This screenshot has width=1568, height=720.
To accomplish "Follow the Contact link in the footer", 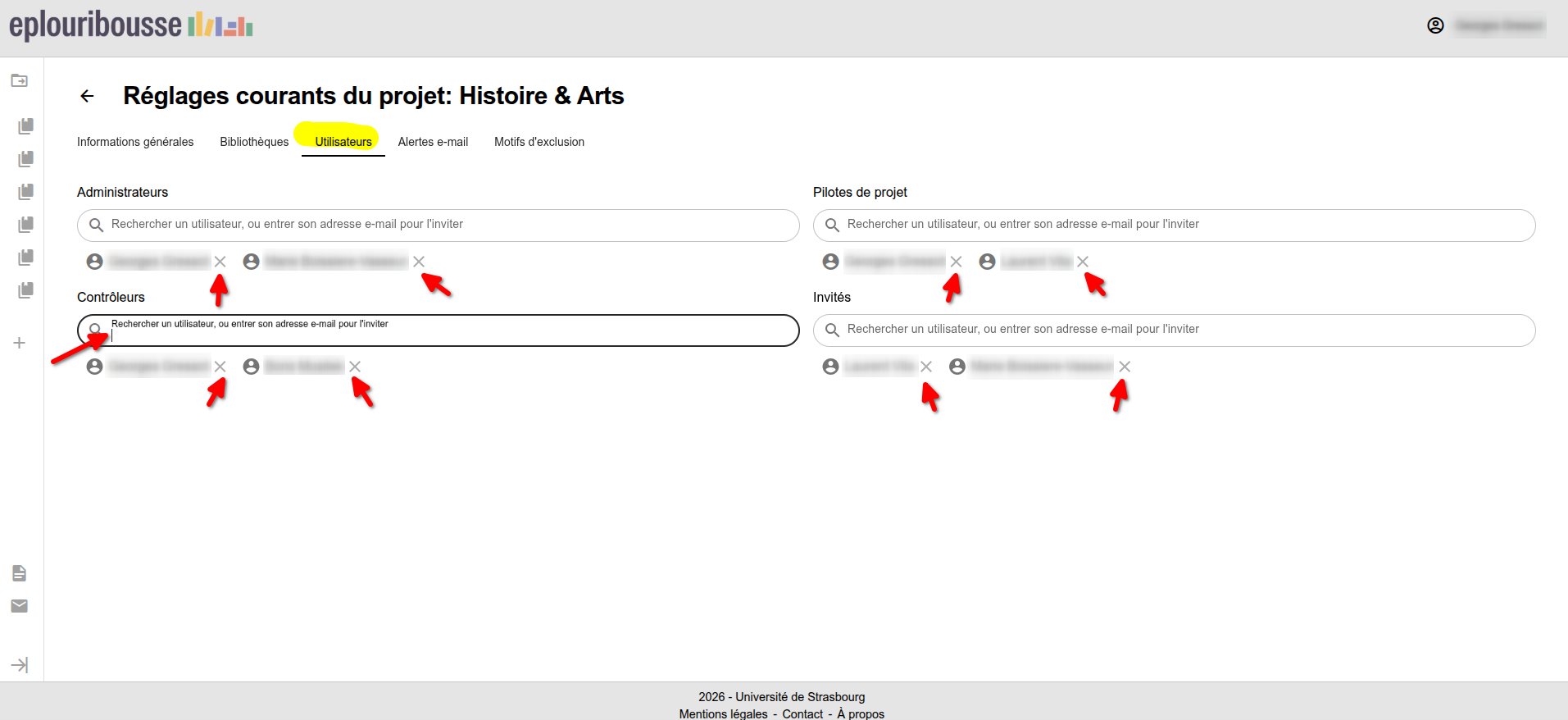I will 802,713.
